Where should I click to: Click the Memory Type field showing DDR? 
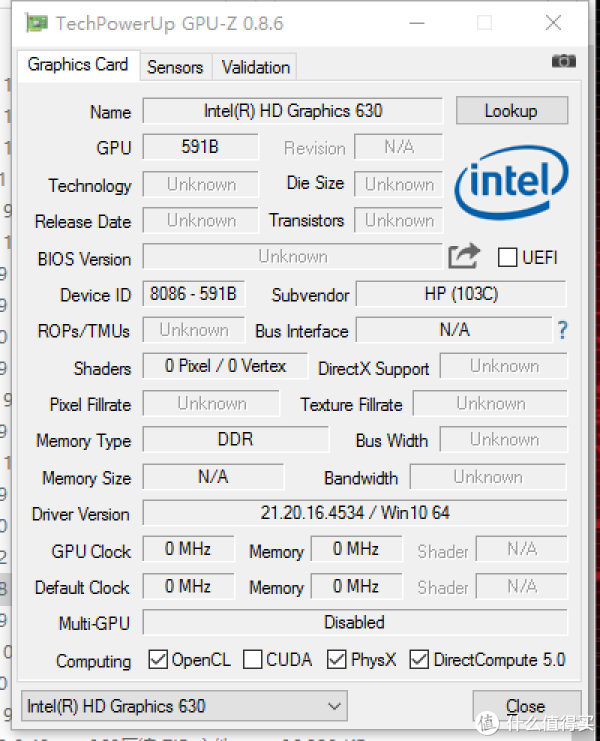(x=236, y=439)
